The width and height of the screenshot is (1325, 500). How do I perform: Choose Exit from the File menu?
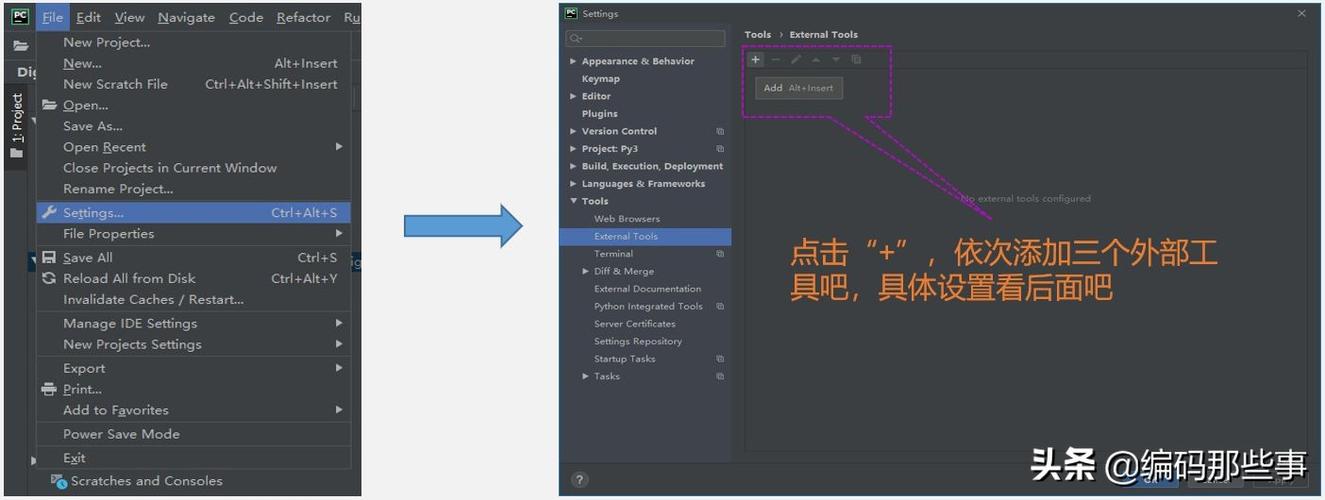click(194, 458)
